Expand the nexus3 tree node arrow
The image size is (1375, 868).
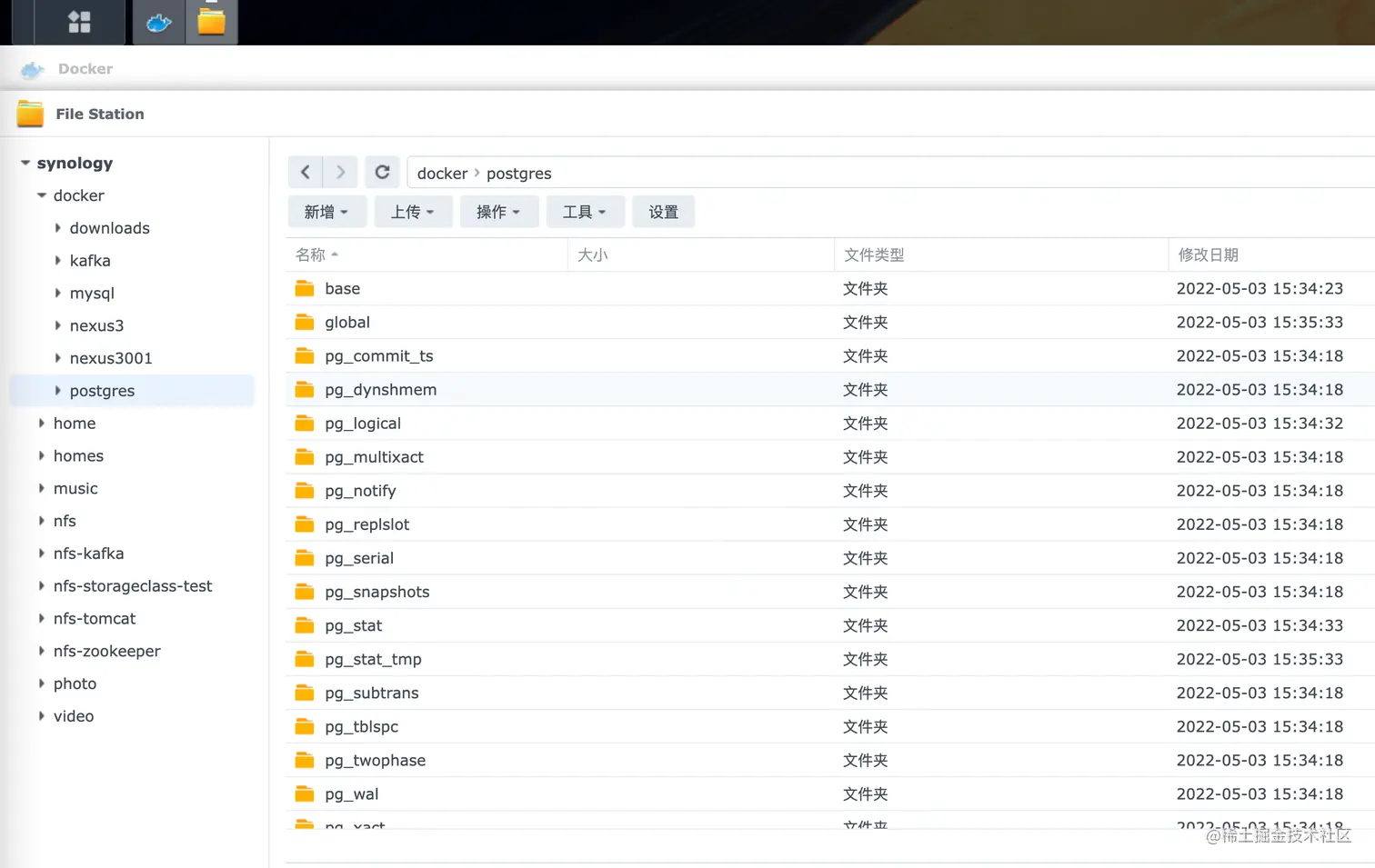pos(58,325)
